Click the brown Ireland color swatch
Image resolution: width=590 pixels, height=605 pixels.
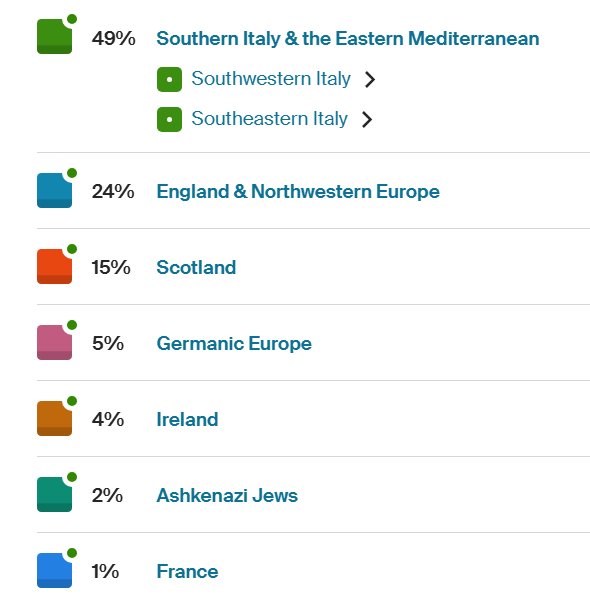pos(54,418)
